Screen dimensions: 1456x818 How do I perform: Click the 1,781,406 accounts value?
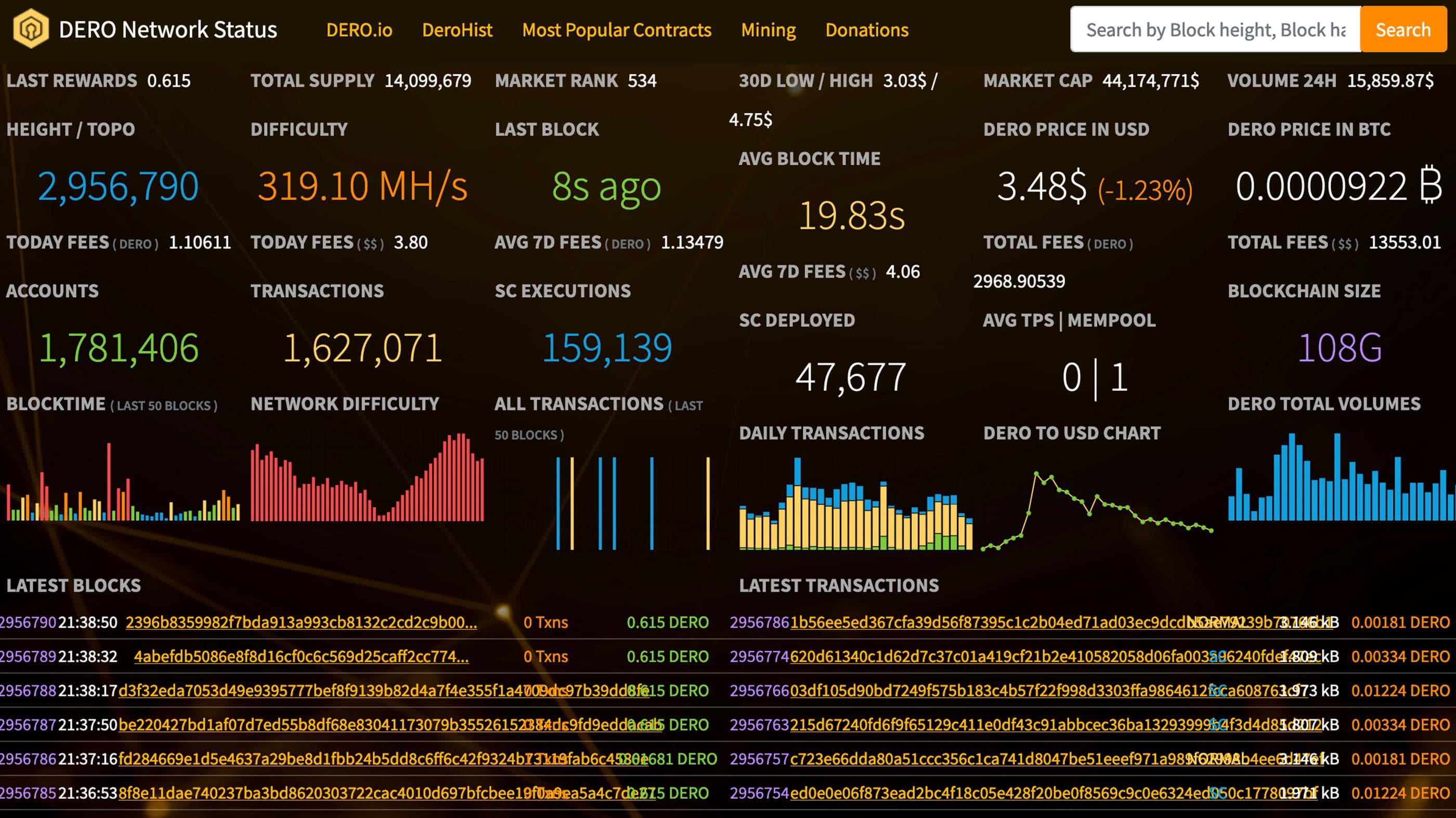pyautogui.click(x=119, y=348)
